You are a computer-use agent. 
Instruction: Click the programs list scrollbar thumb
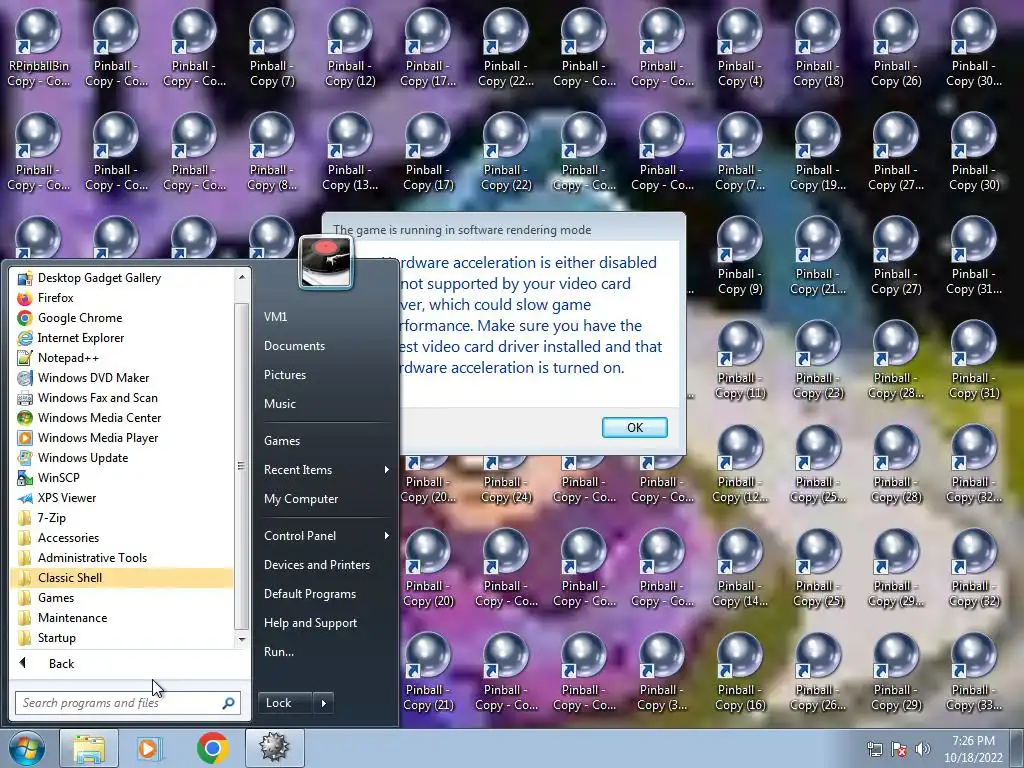(x=241, y=465)
